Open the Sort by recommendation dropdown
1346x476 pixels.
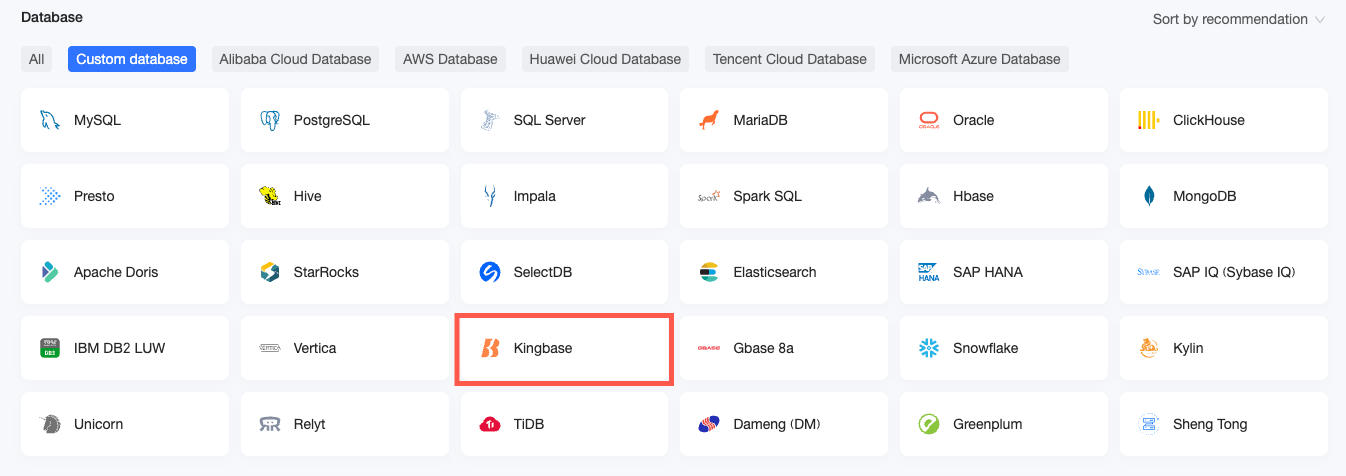click(1238, 19)
